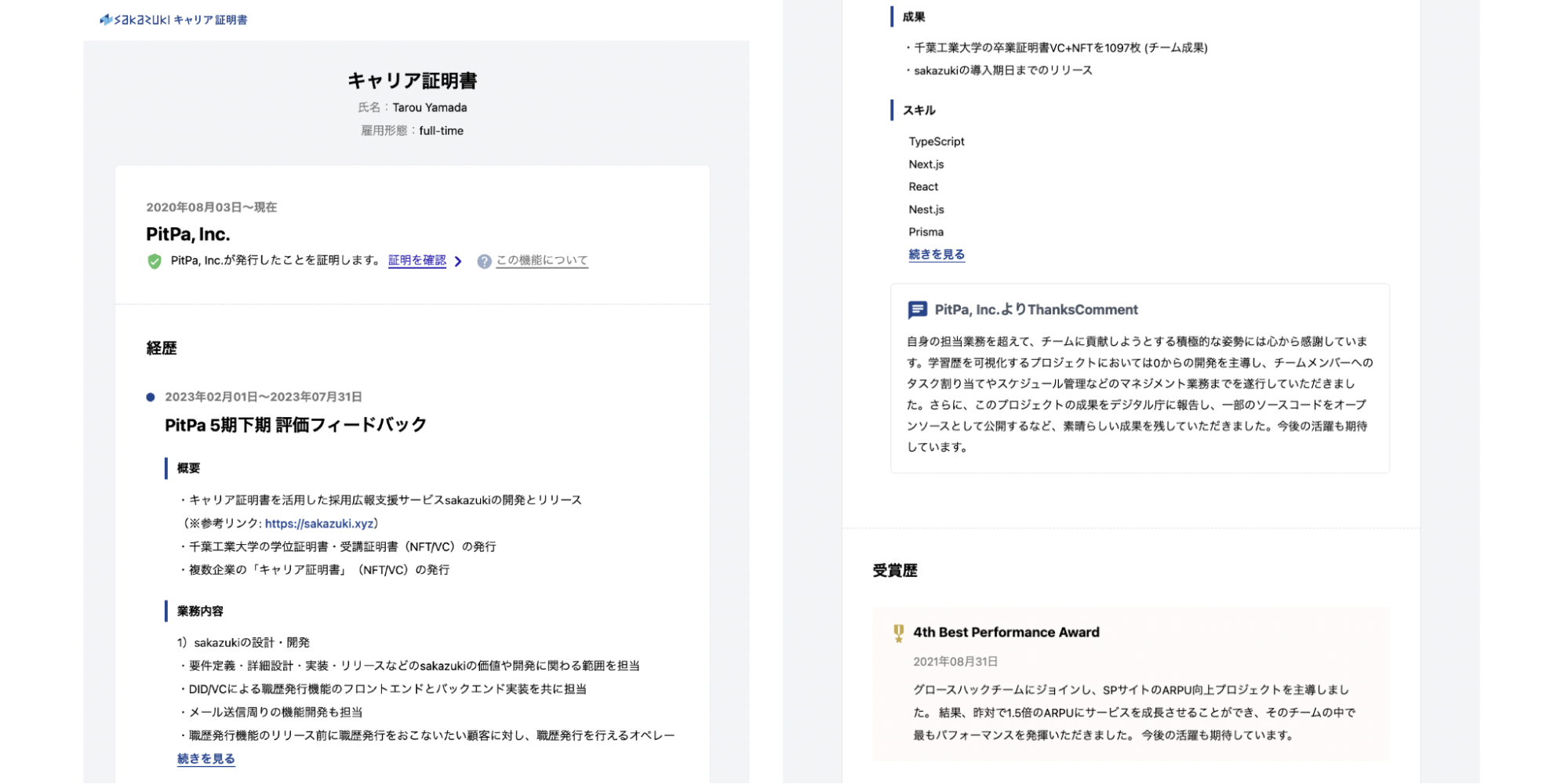The height and width of the screenshot is (784, 1568).
Task: Click the Next.js skill
Action: [x=926, y=165]
